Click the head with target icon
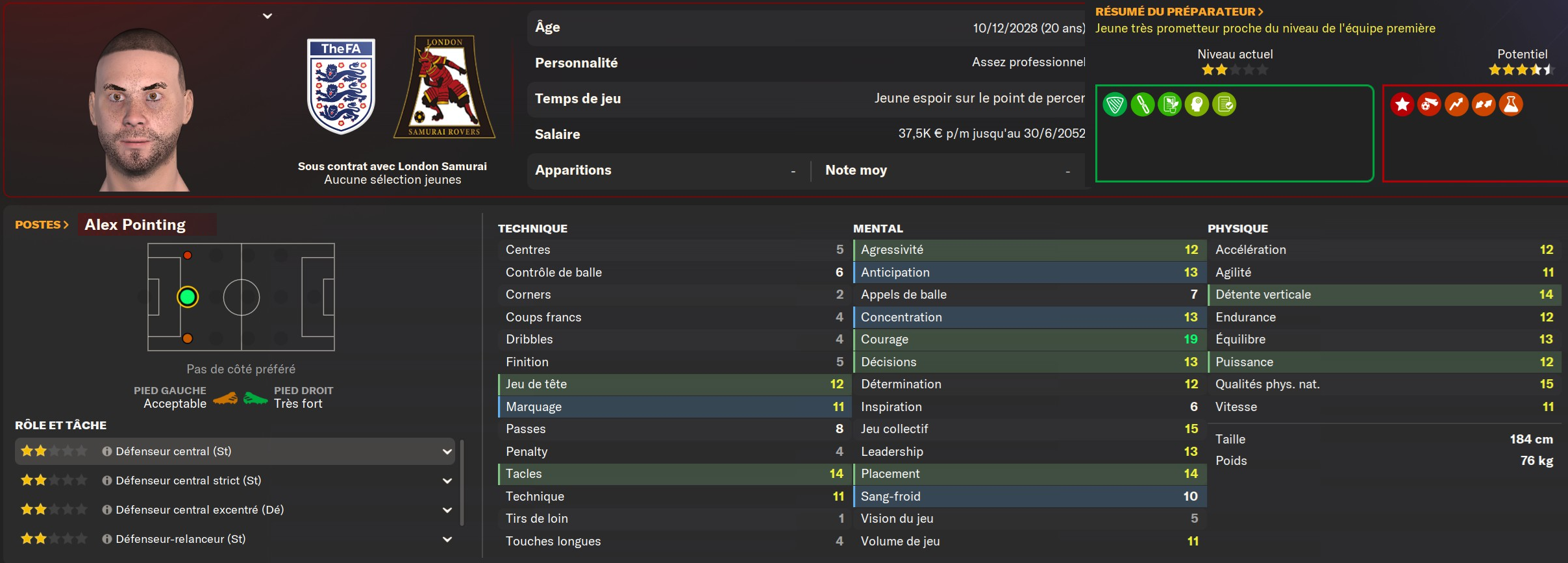 coord(1197,105)
